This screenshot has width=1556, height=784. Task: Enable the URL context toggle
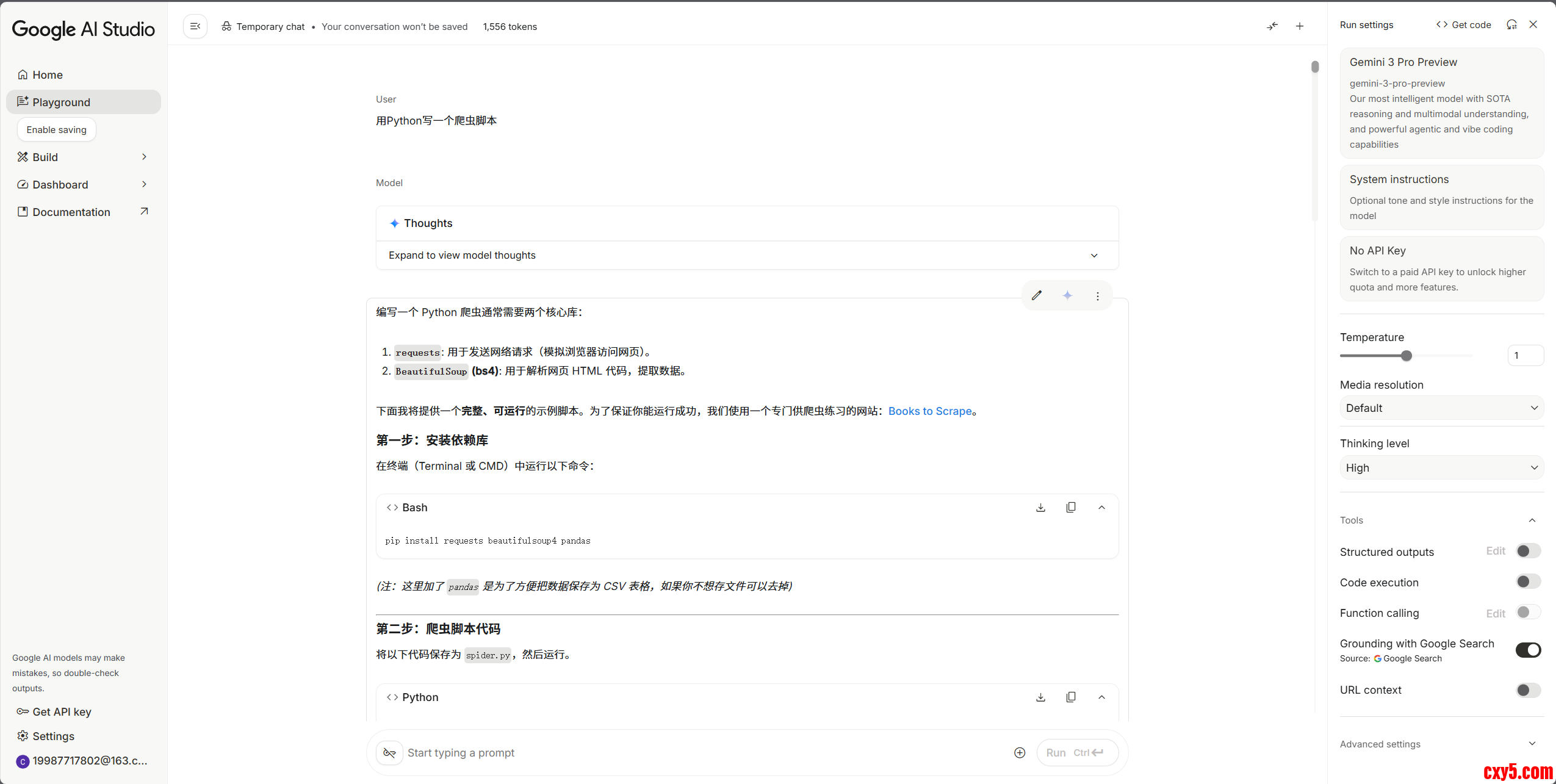[1529, 690]
